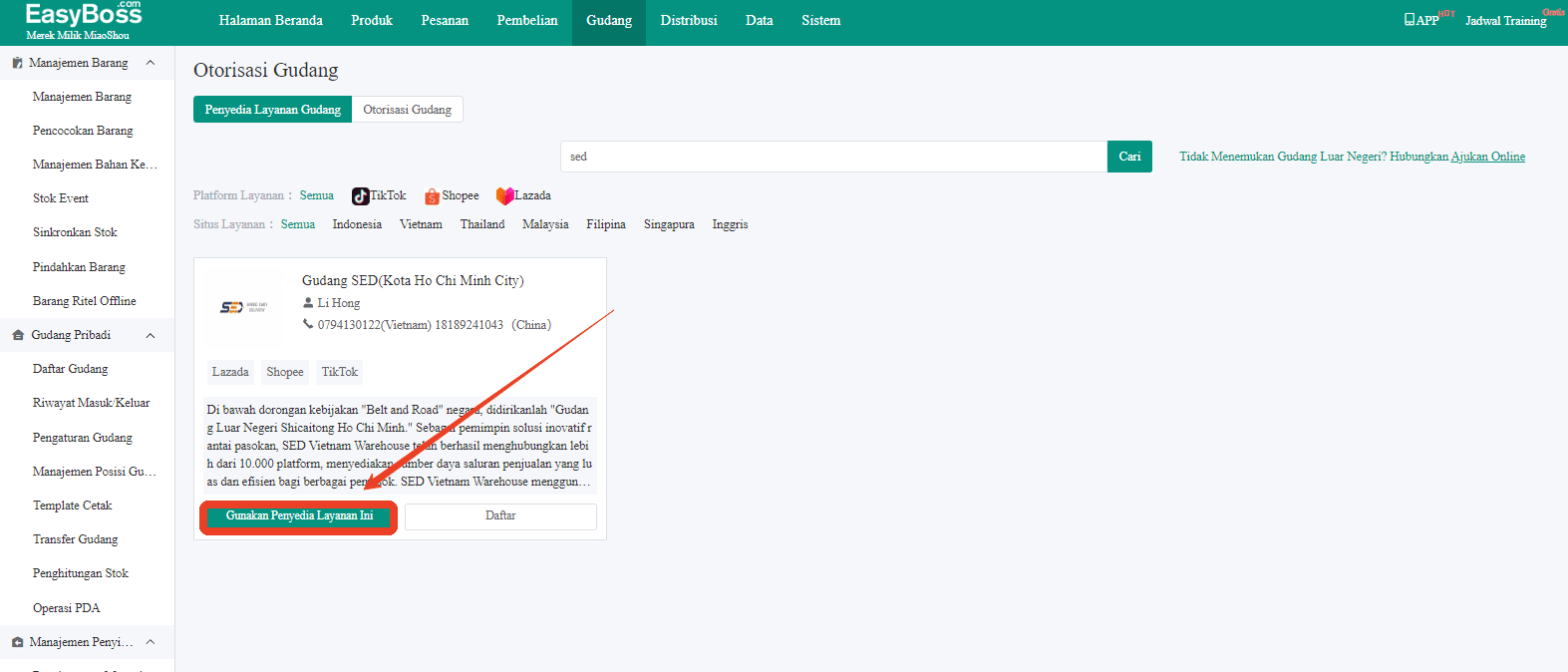Open the Produk menu
Image resolution: width=1568 pixels, height=672 pixels.
(x=372, y=21)
